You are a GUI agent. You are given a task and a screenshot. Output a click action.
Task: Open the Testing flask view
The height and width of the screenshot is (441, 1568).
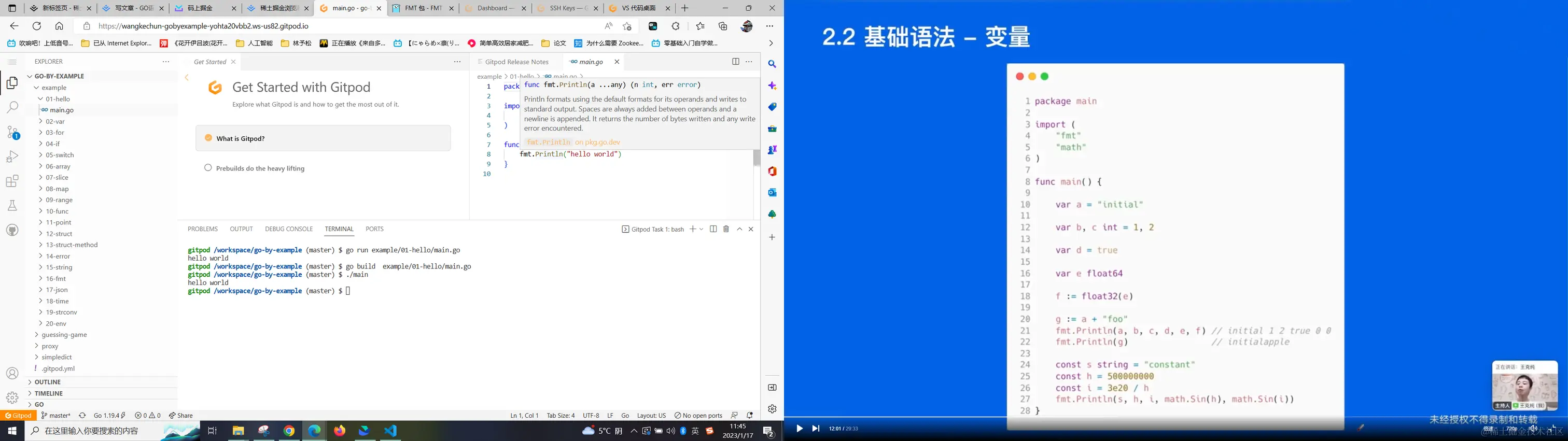point(12,206)
